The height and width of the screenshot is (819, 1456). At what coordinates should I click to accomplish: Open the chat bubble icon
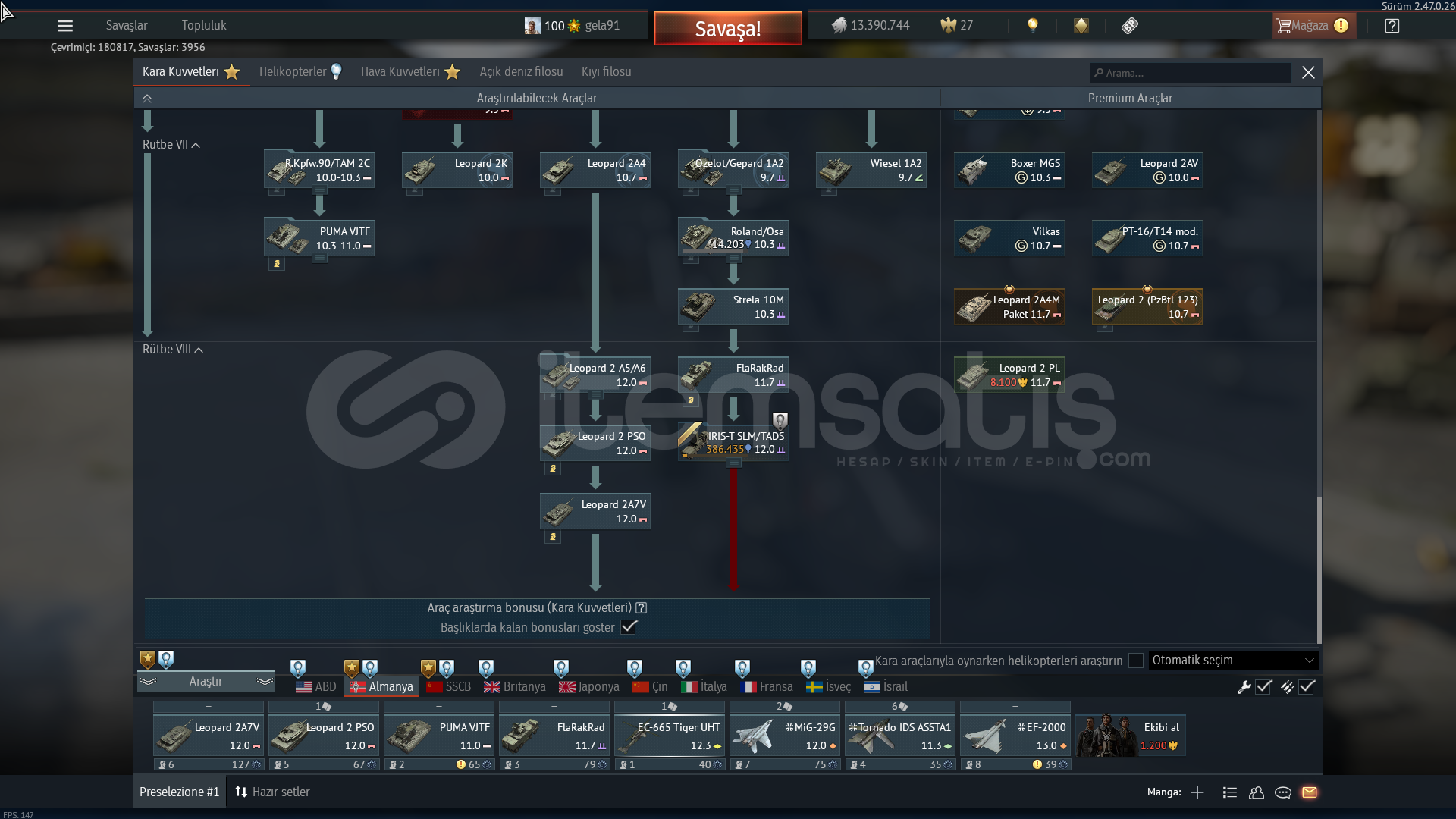(x=1283, y=792)
